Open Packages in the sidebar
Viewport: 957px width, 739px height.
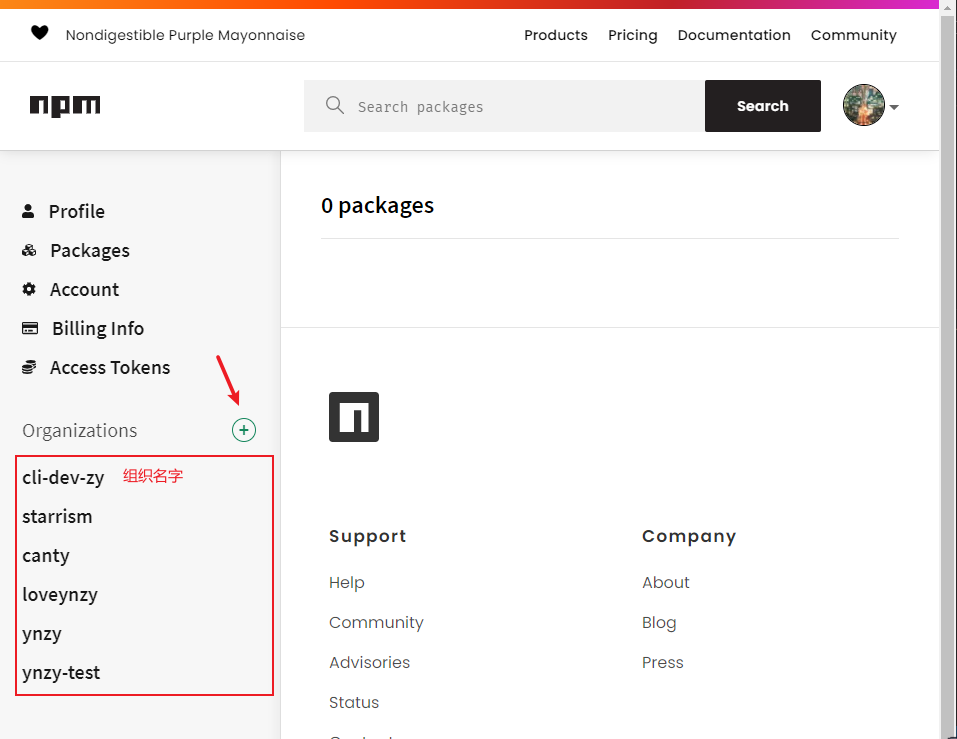(90, 250)
